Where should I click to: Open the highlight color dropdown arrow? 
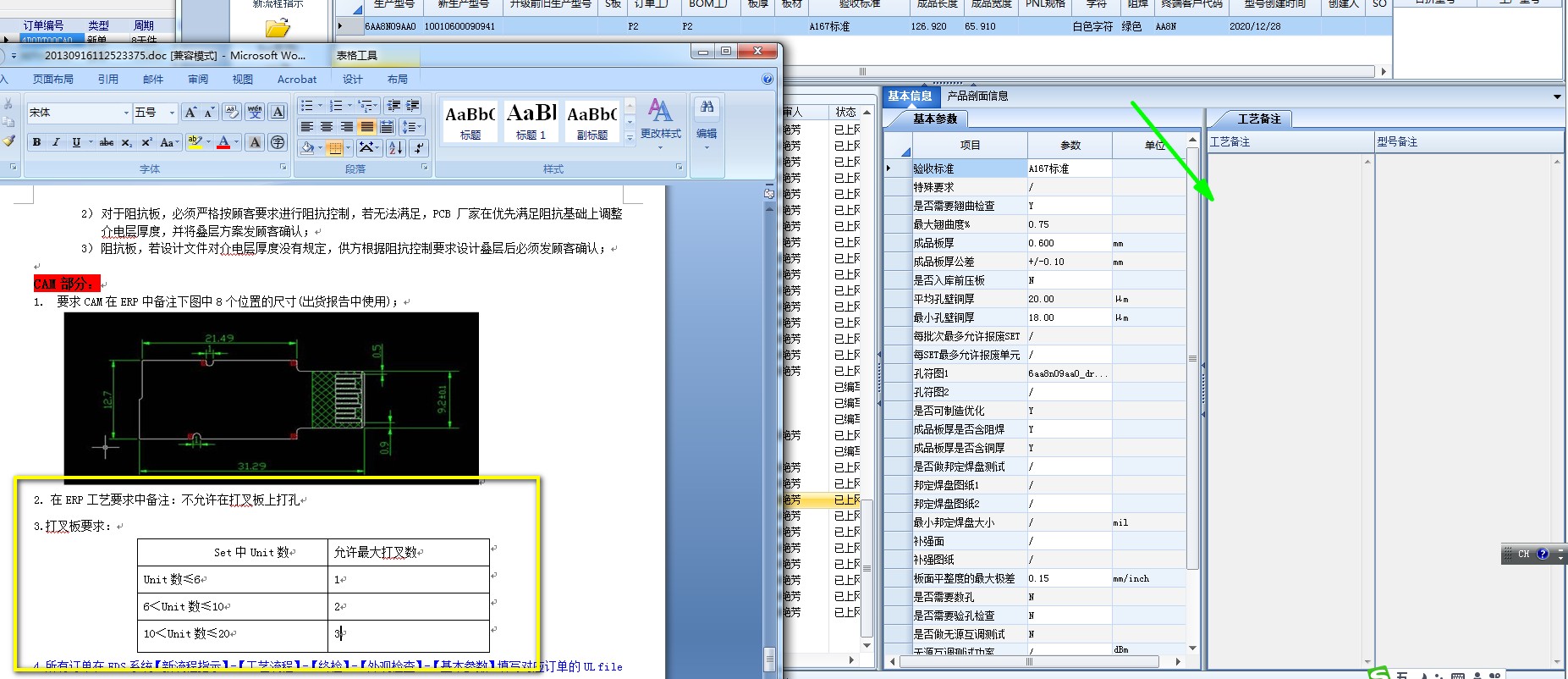(209, 142)
